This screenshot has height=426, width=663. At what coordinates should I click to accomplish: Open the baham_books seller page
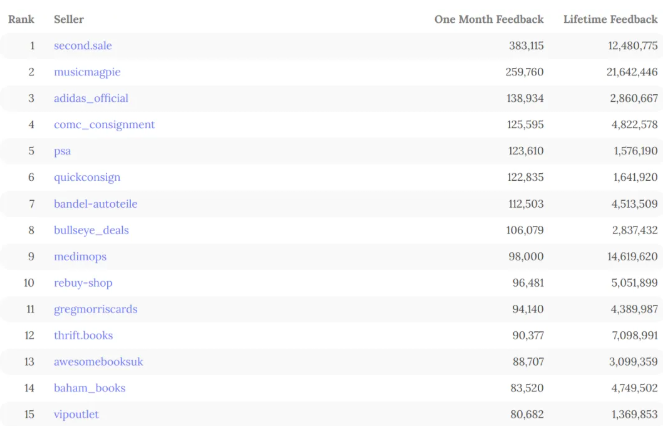pyautogui.click(x=90, y=388)
